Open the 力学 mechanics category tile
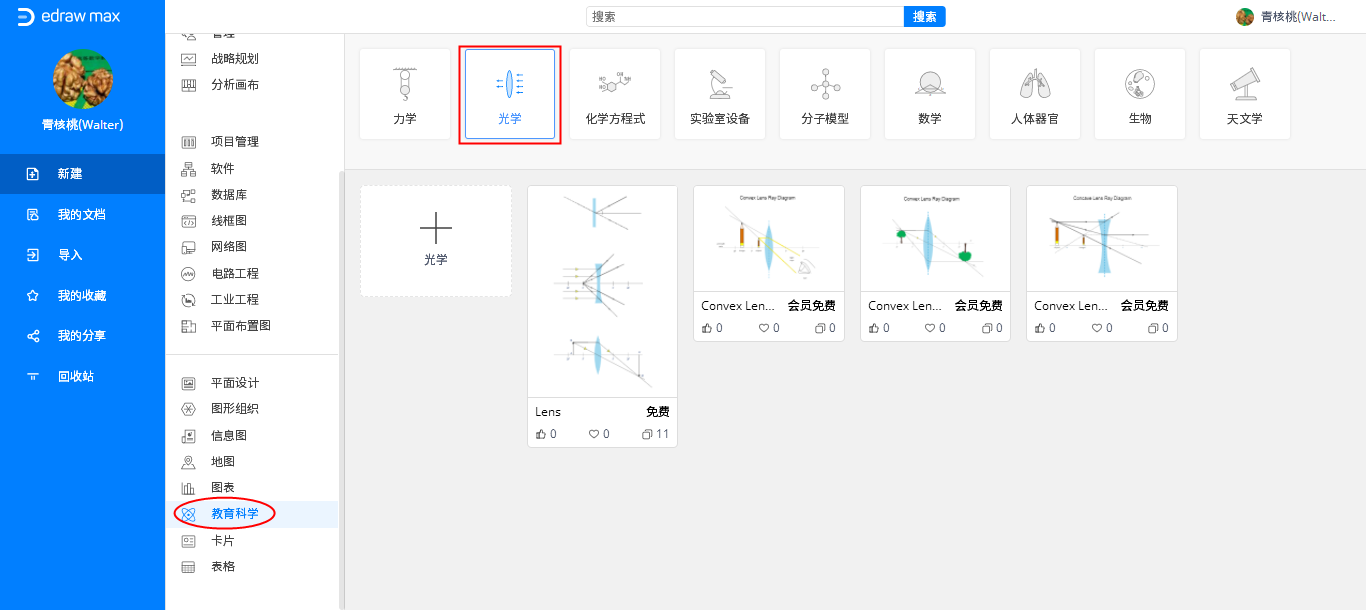 (405, 95)
